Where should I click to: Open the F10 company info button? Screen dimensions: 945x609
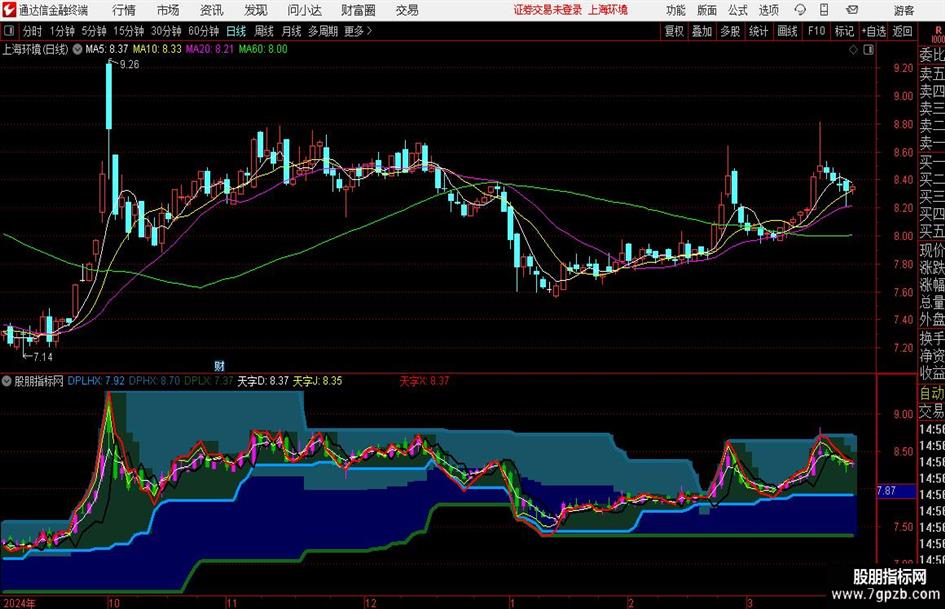816,31
